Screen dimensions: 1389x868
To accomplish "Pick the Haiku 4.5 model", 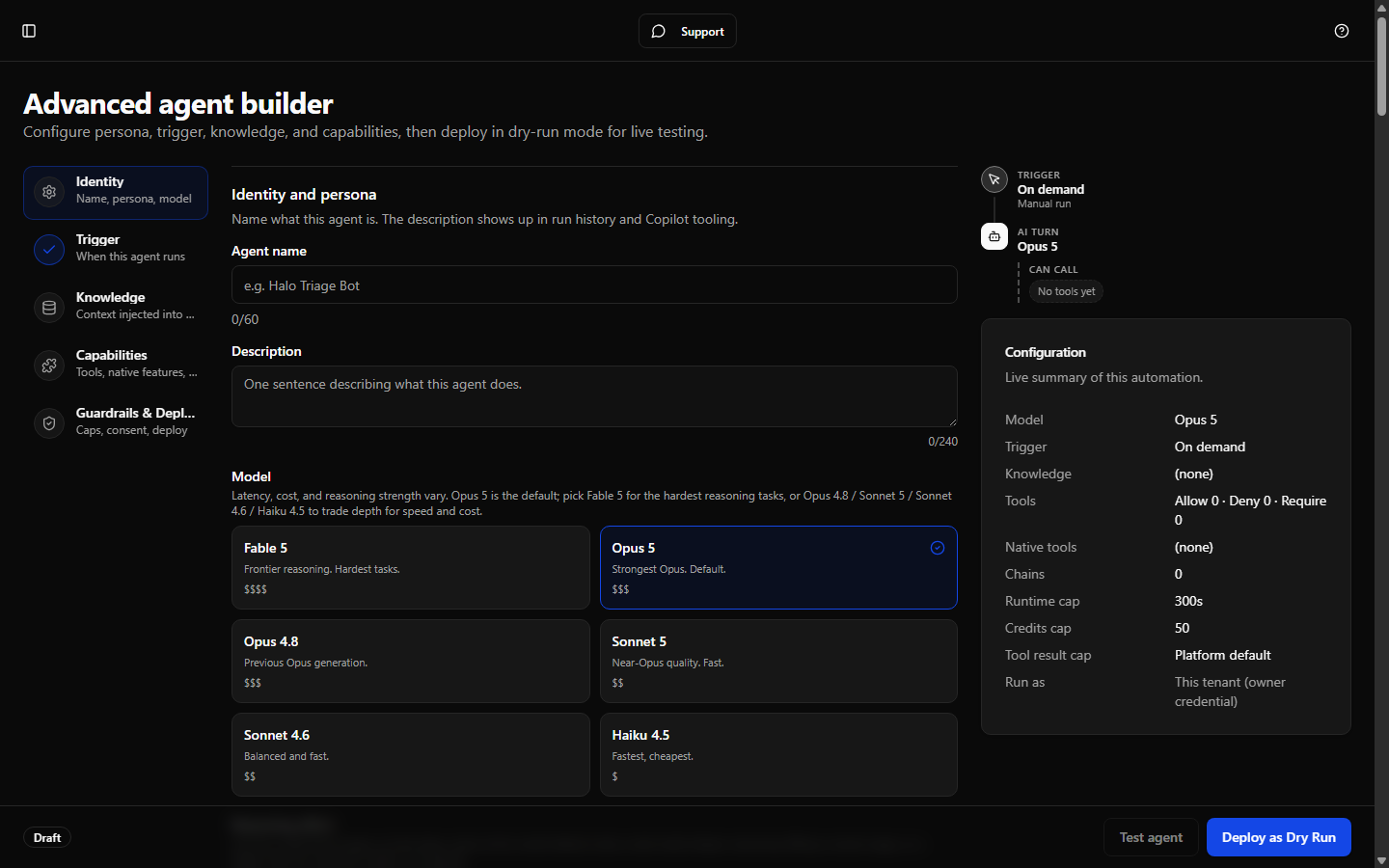I will coord(778,754).
